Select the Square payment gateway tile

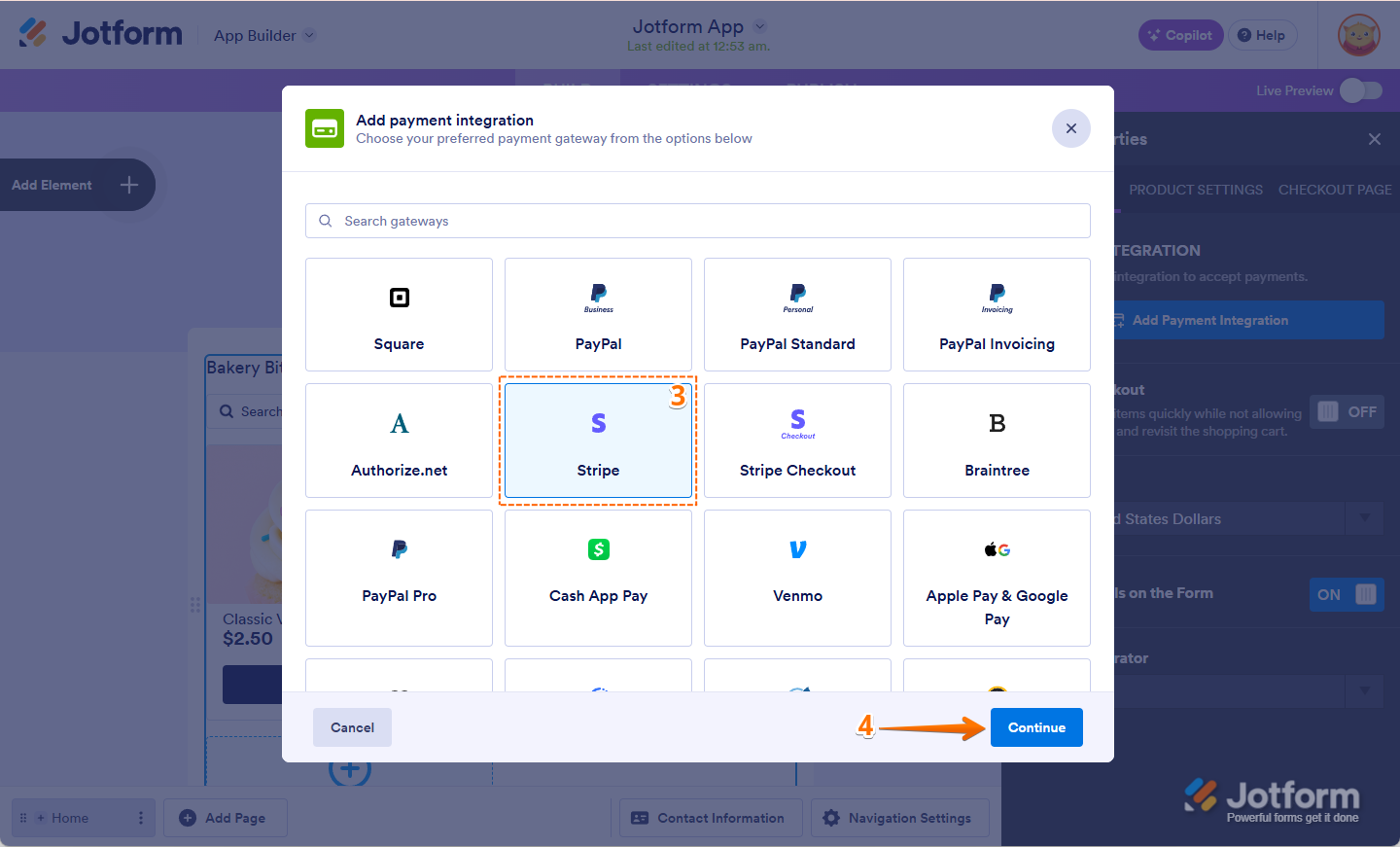tap(399, 314)
